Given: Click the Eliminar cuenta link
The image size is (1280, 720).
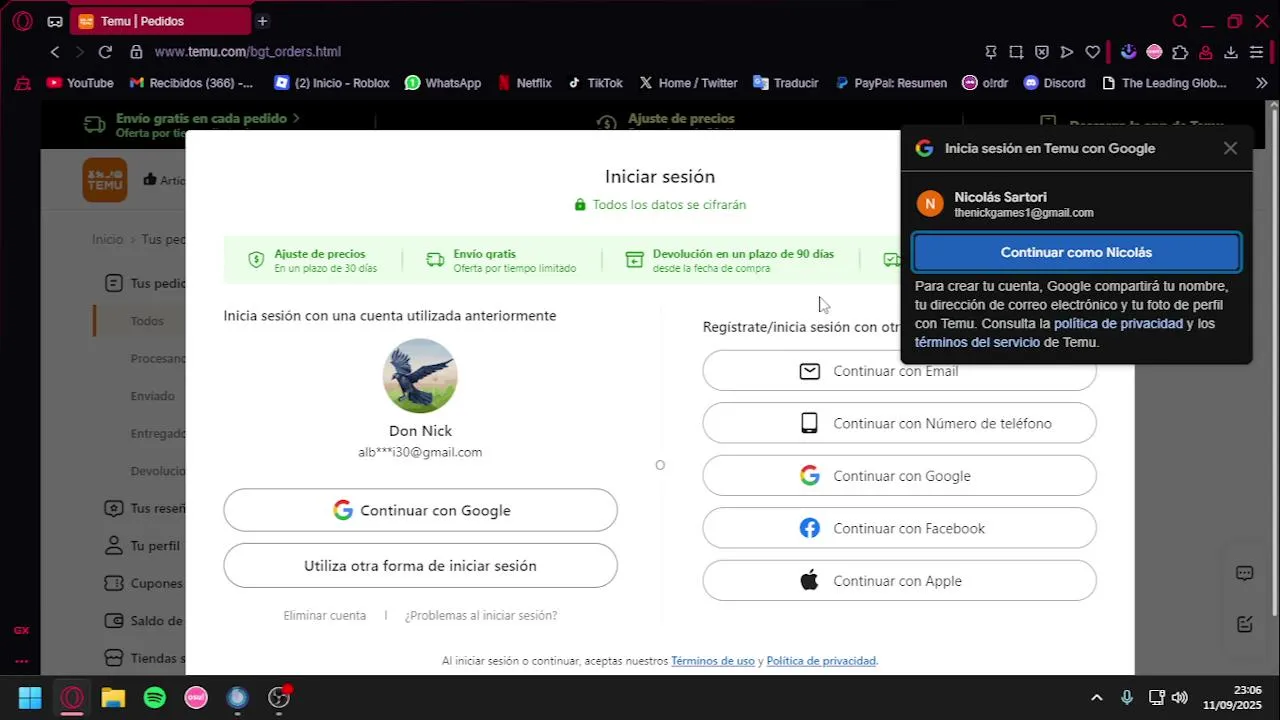Looking at the screenshot, I should [x=324, y=616].
